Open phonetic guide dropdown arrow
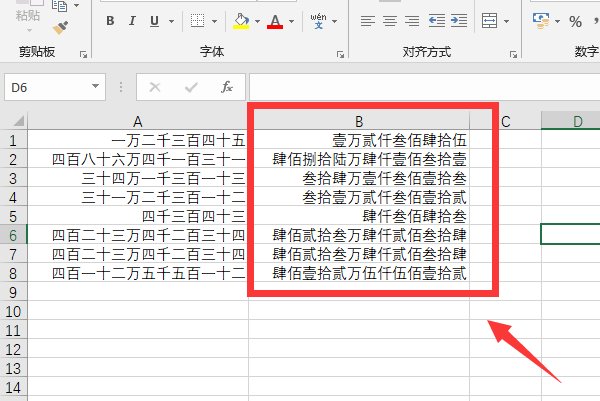 point(335,21)
